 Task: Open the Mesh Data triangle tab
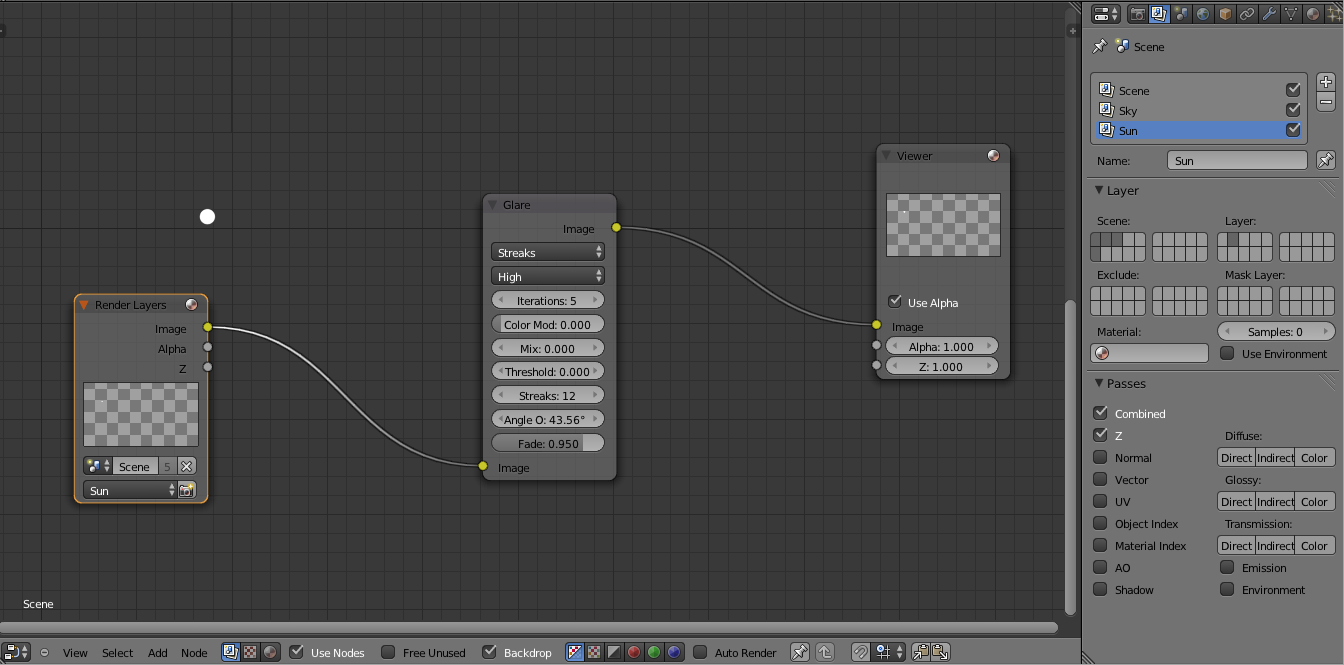[x=1291, y=14]
